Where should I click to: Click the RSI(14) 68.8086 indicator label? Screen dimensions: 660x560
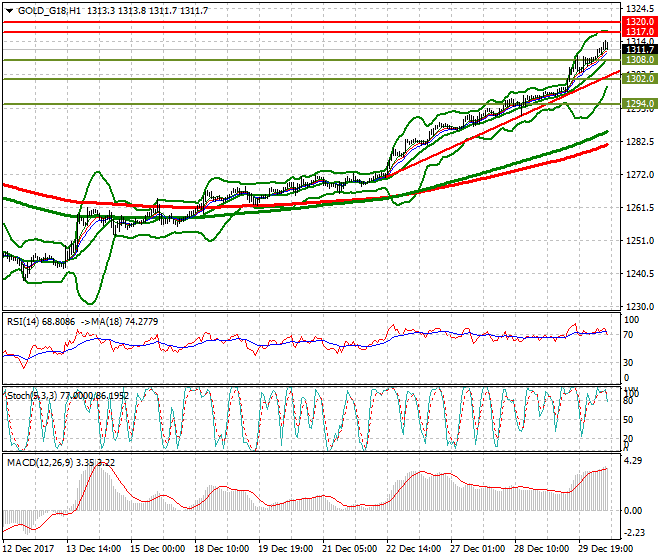point(41,322)
